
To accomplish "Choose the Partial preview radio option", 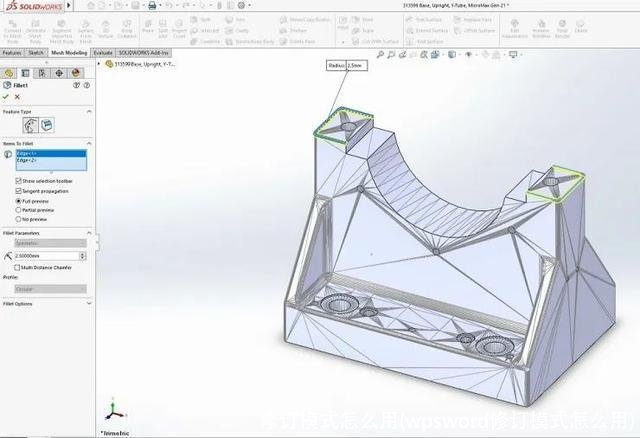I will (x=19, y=209).
